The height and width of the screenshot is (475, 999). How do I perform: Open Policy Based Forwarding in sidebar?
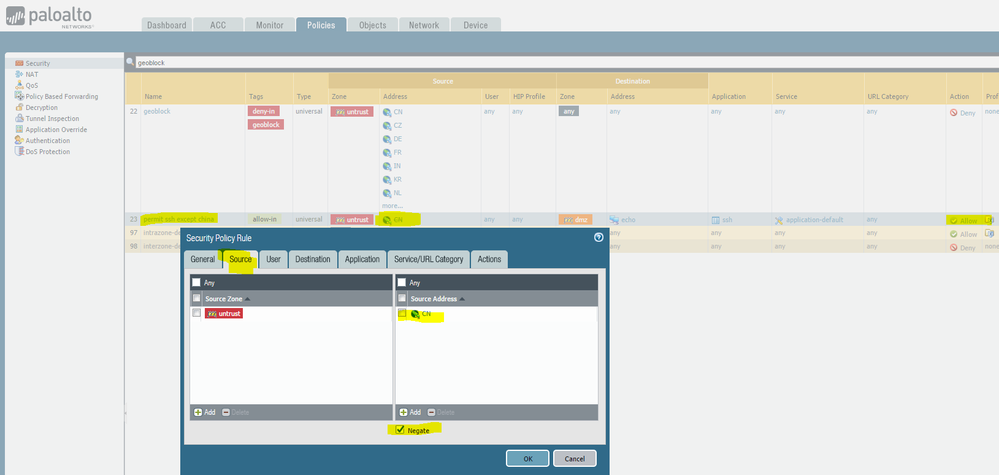tap(62, 97)
